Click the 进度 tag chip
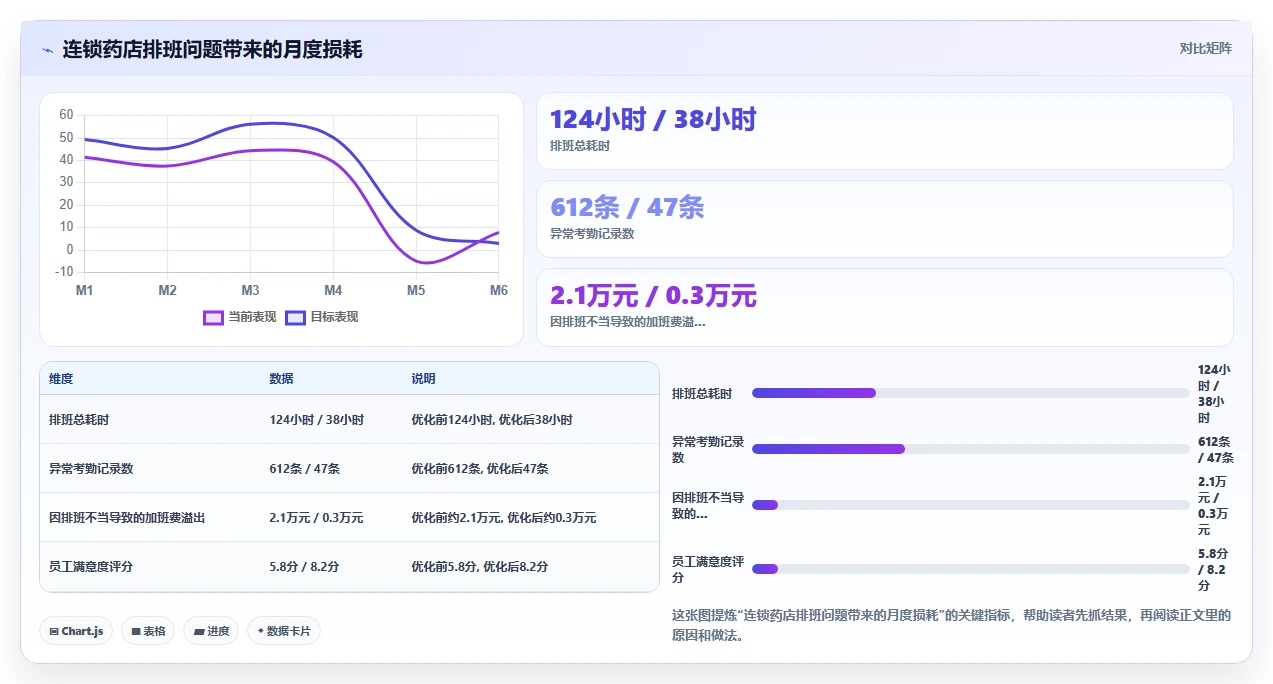 pyautogui.click(x=211, y=631)
